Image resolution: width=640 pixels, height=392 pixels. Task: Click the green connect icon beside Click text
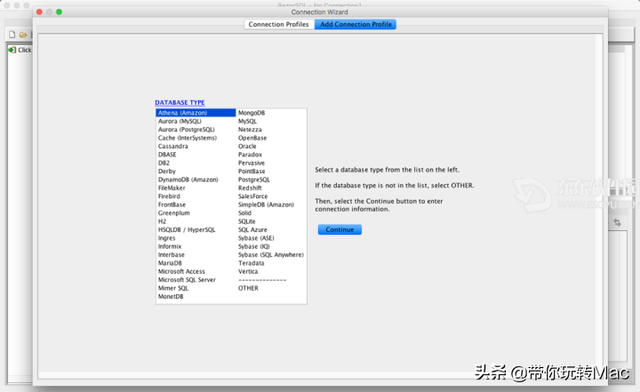12,50
